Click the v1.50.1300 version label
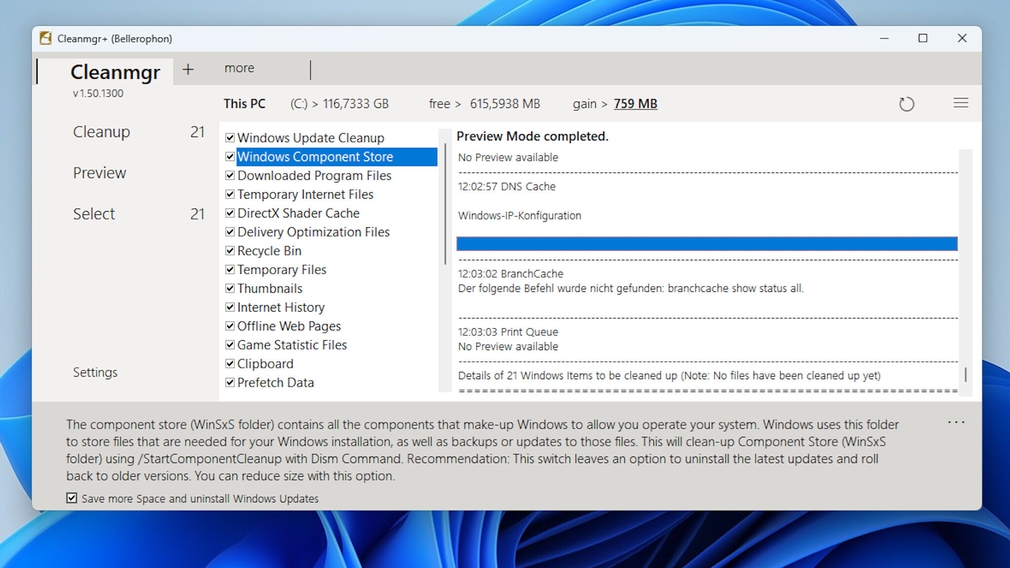This screenshot has height=568, width=1010. (x=98, y=93)
